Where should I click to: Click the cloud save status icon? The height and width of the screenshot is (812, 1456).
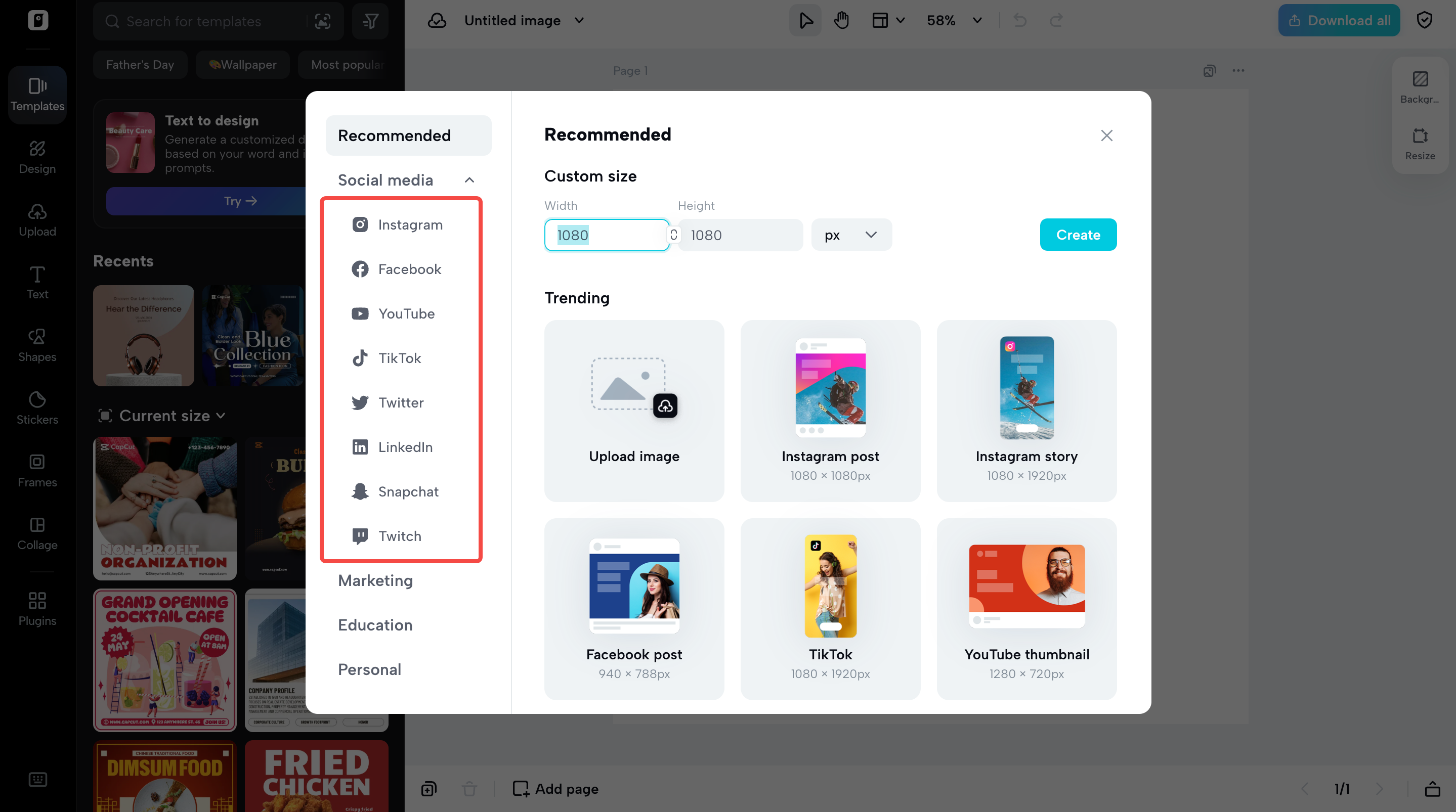[437, 21]
